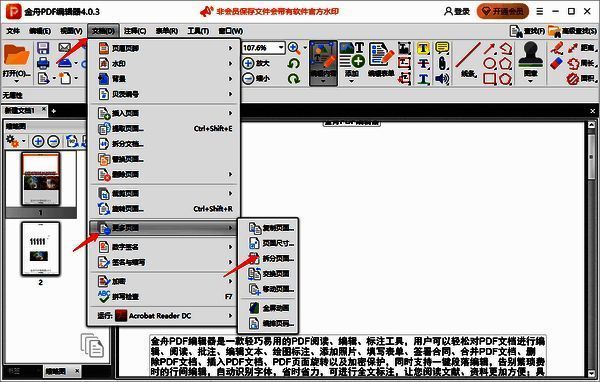Click the new blank document icon
Image resolution: width=600 pixels, height=382 pixels.
click(x=65, y=78)
